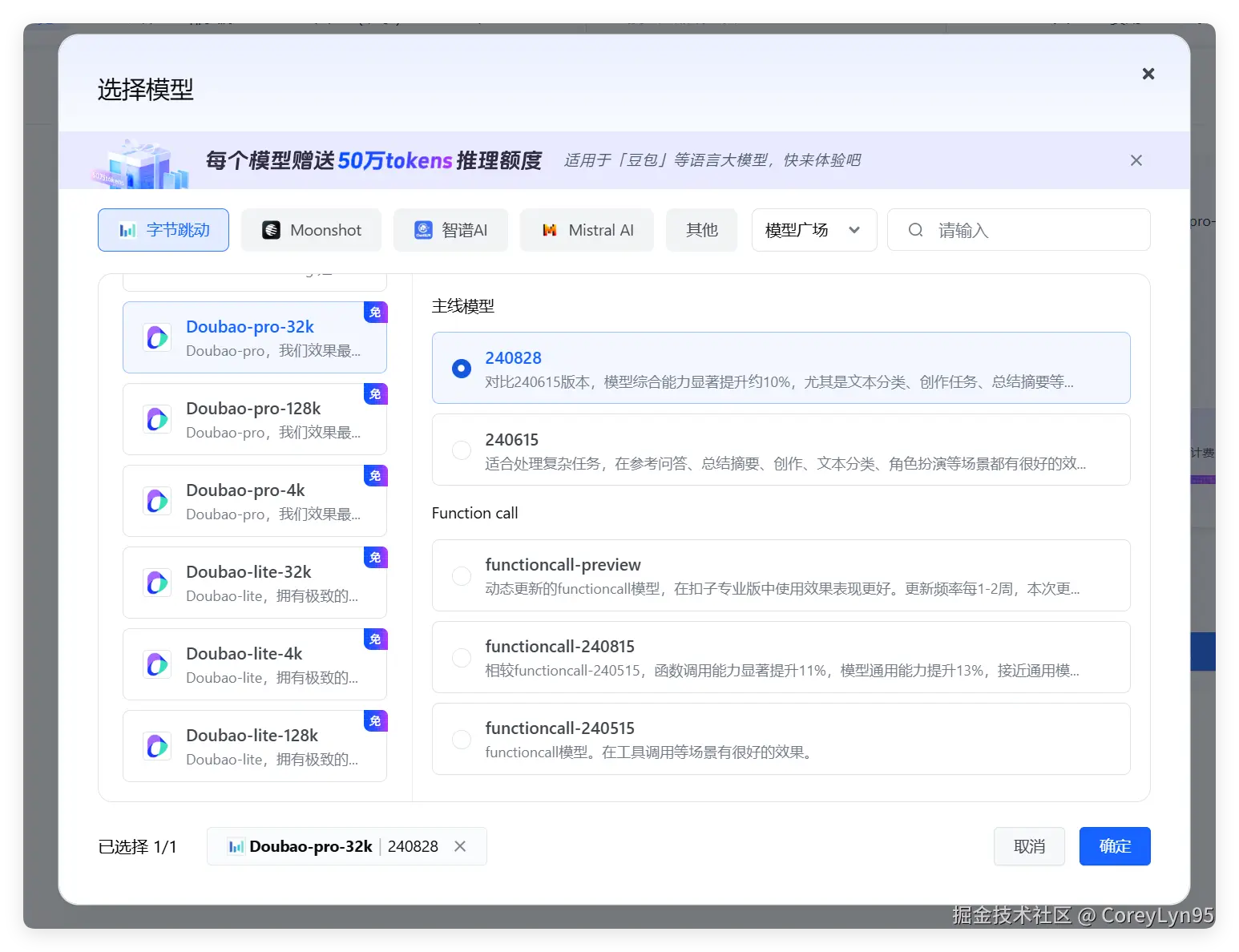Dismiss the tokens promotion banner
The width and height of the screenshot is (1239, 952).
(x=1136, y=160)
